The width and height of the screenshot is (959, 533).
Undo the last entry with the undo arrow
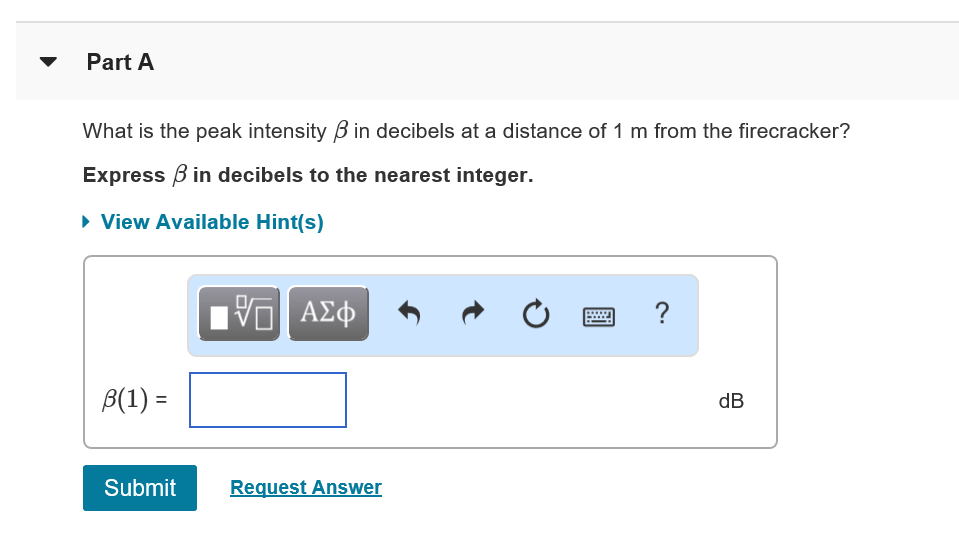(x=409, y=313)
